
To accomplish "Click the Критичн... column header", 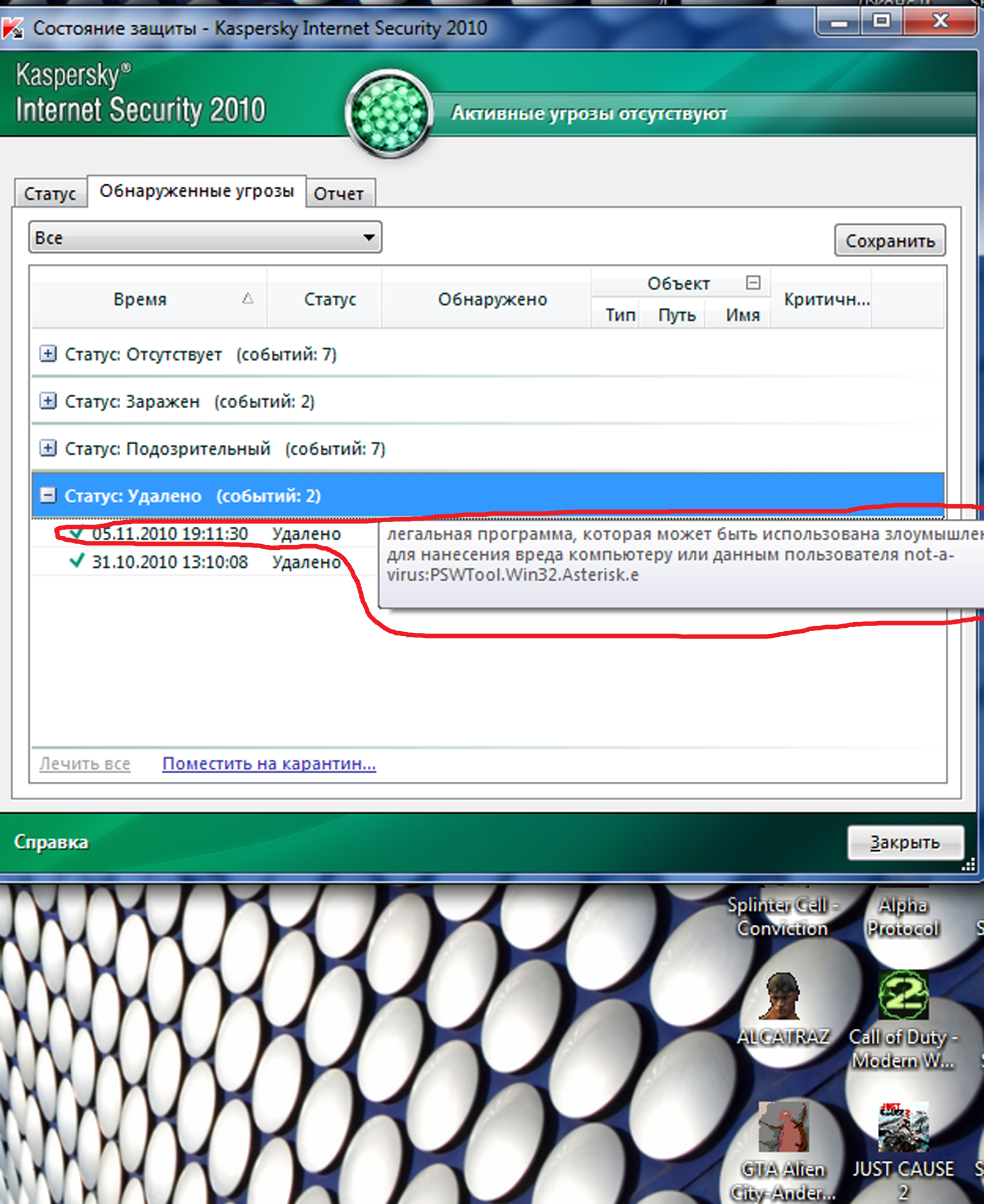I will [x=821, y=299].
